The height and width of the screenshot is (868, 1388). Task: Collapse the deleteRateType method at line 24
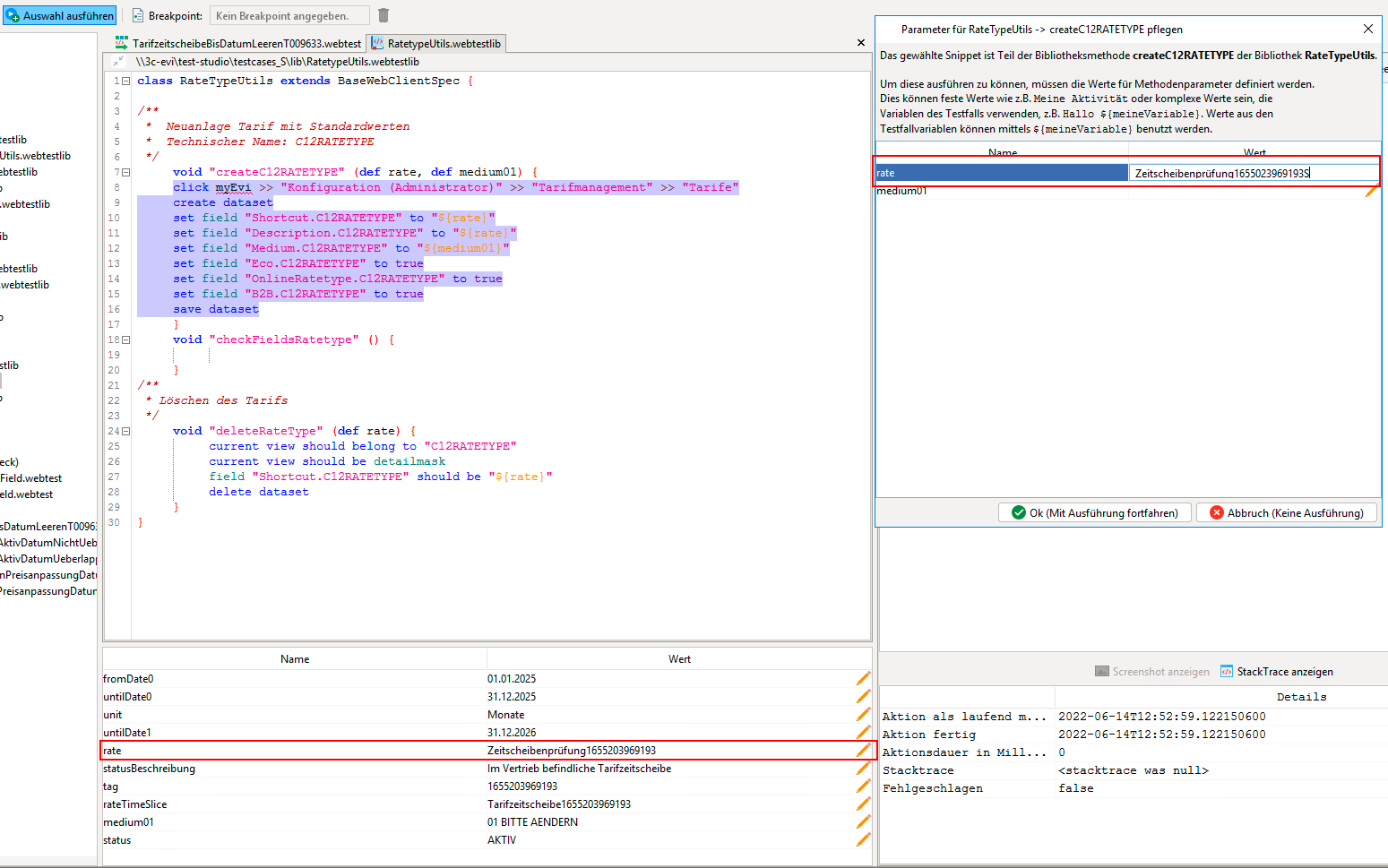click(126, 431)
